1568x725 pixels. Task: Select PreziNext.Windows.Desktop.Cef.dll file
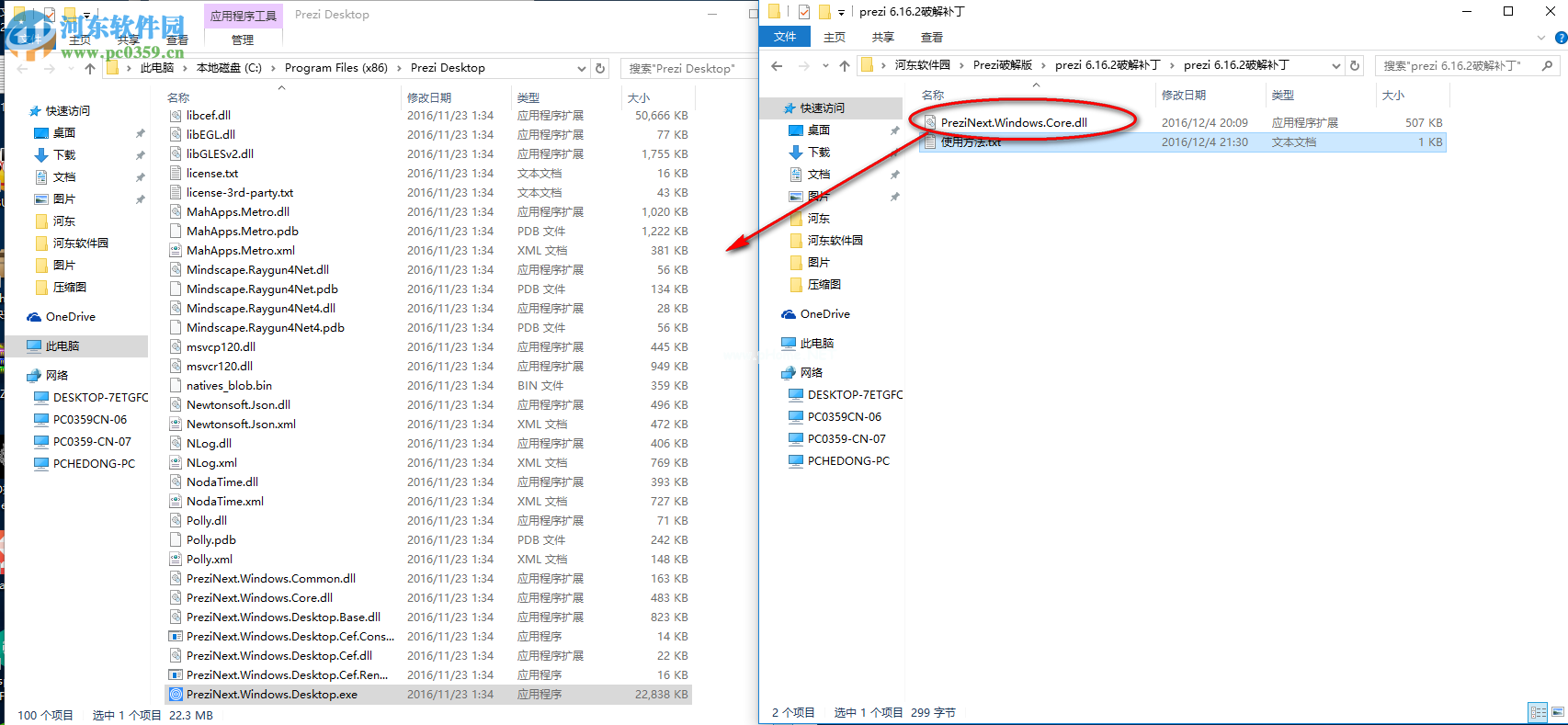[278, 655]
